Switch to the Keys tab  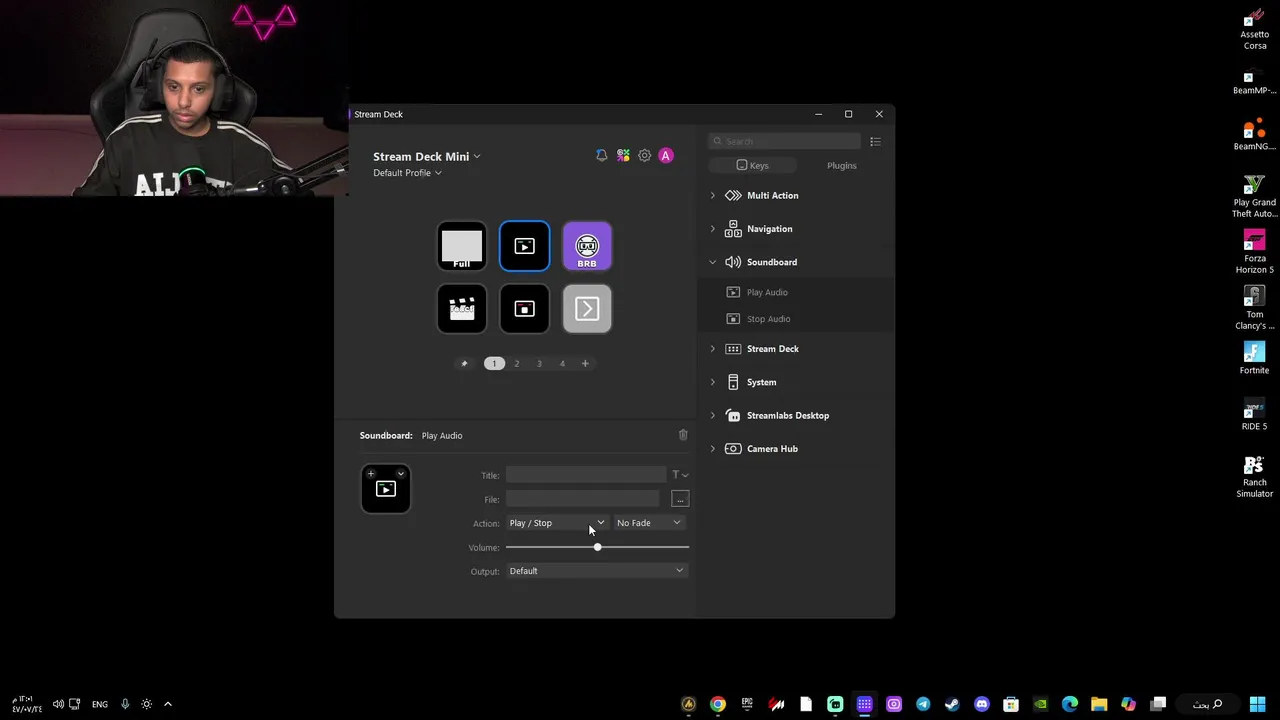pos(752,166)
